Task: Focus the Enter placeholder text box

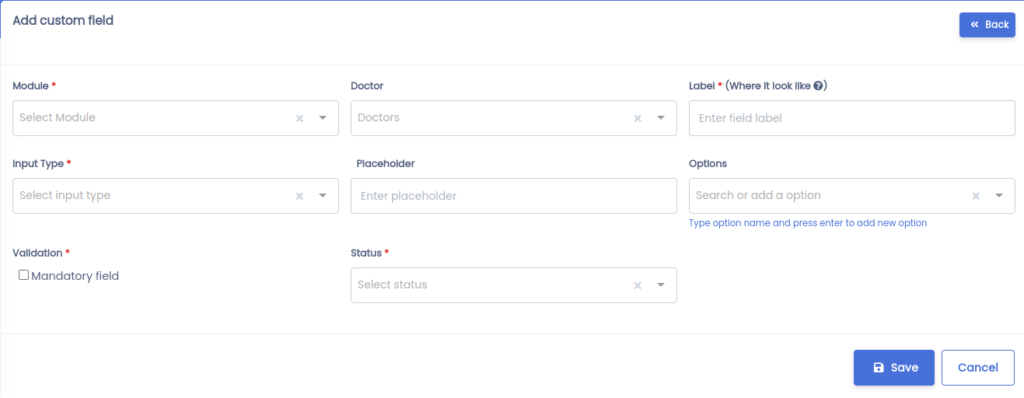Action: (514, 195)
